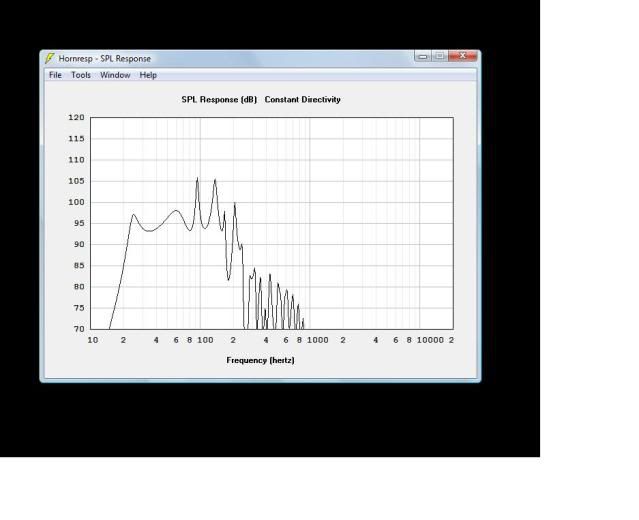Click the 100 label on frequency axis

pos(205,340)
